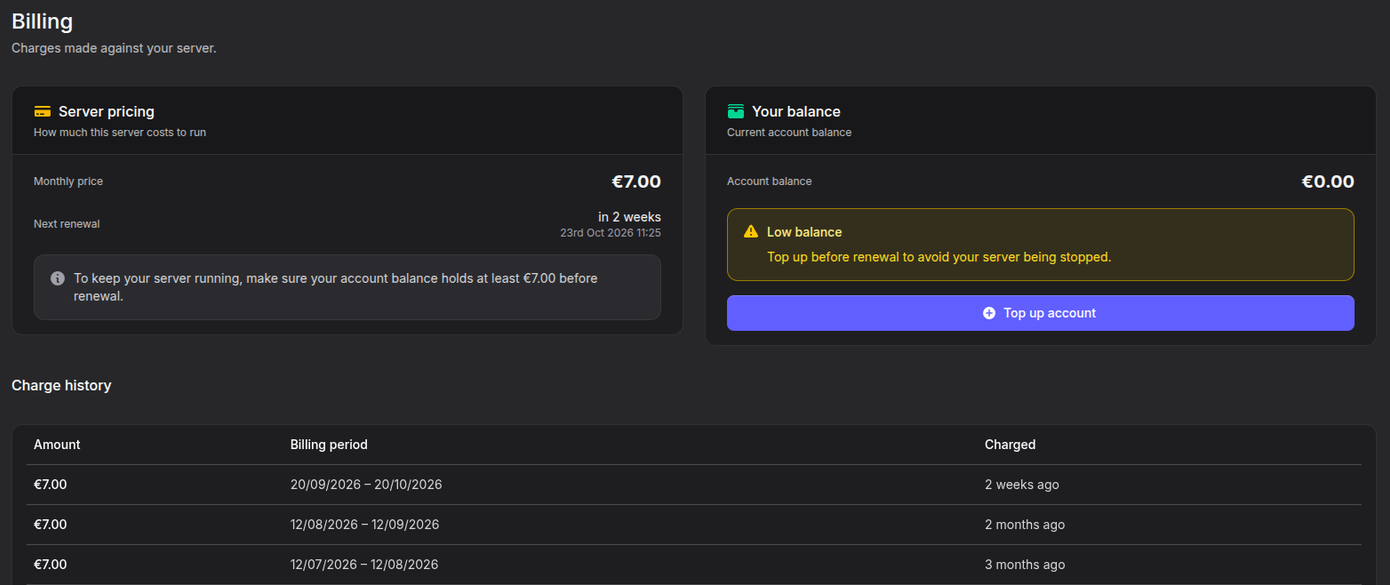Click the Monthly price label
The image size is (1390, 585).
click(68, 181)
